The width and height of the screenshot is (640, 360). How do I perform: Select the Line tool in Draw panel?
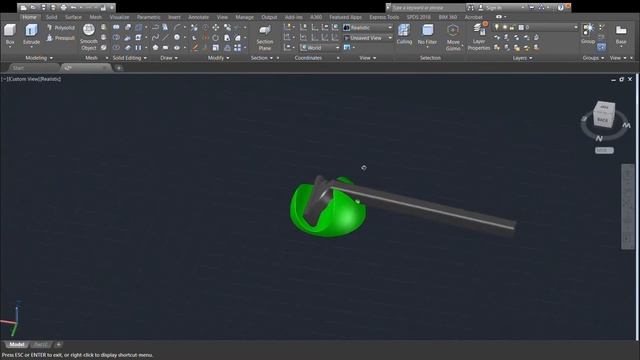pos(165,38)
